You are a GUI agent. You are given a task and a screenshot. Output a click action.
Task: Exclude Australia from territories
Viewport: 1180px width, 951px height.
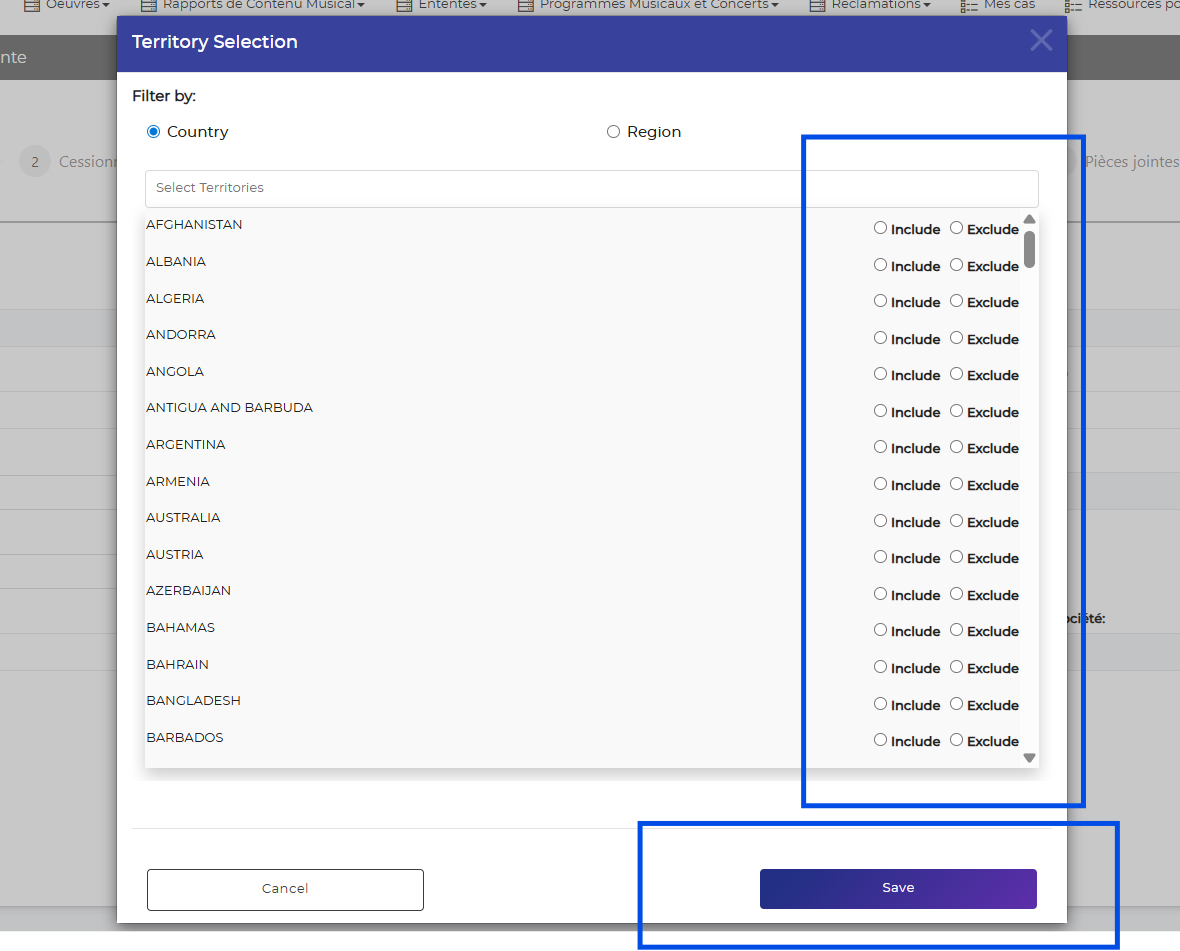click(957, 521)
